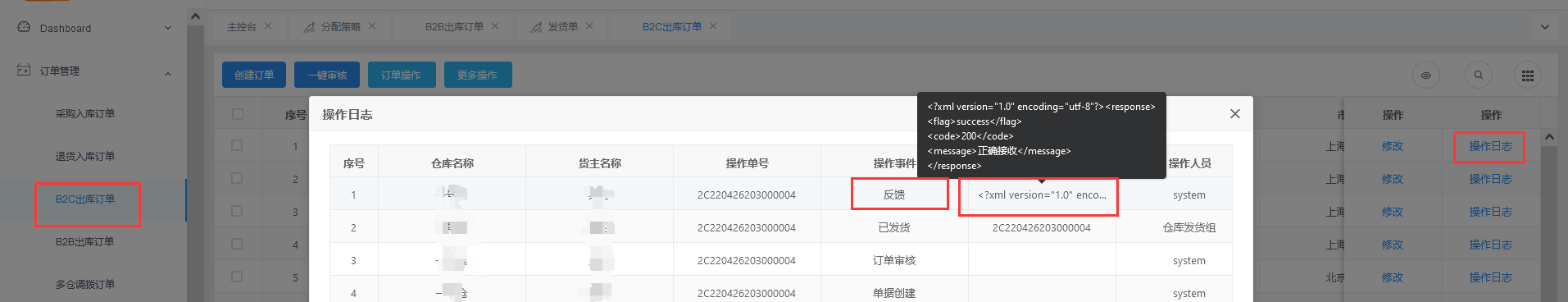The width and height of the screenshot is (1568, 302).
Task: Click the truncated xml version log cell
Action: click(1042, 194)
